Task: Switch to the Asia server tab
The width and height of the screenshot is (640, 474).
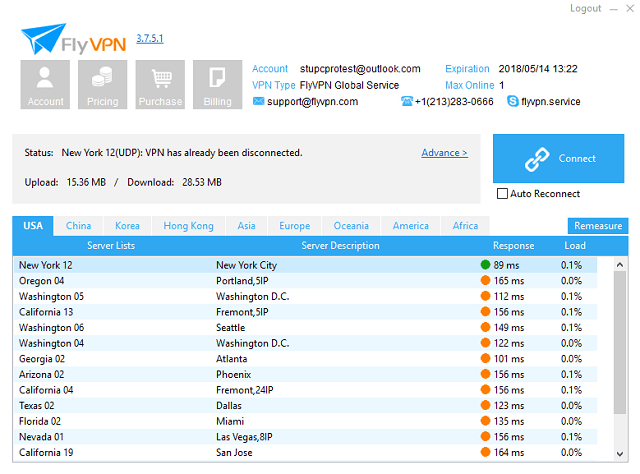Action: pos(247,226)
